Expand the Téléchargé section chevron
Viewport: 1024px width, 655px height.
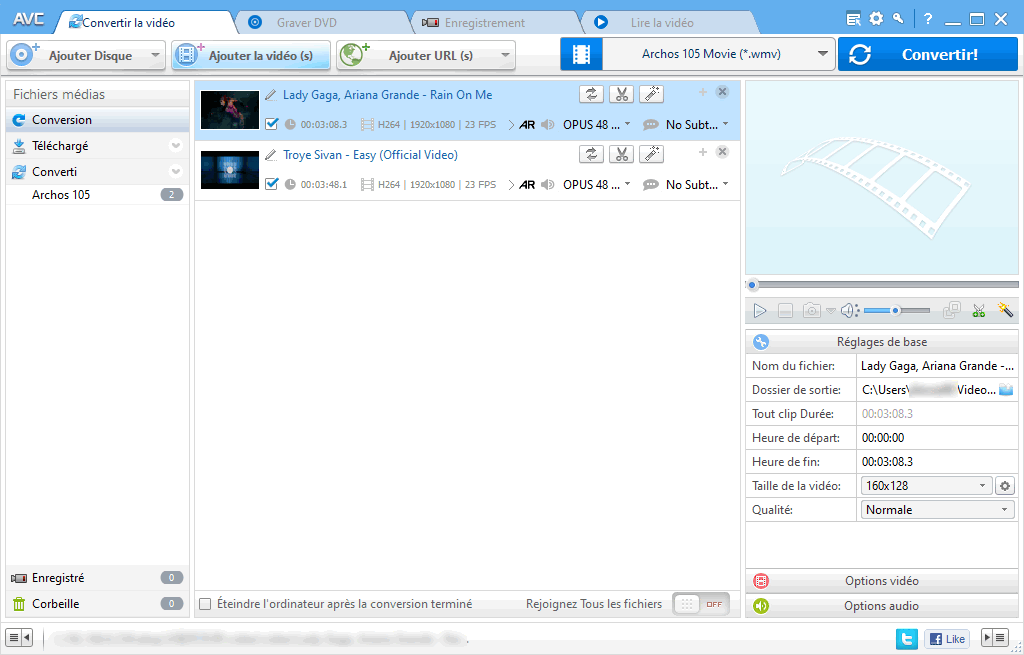175,146
